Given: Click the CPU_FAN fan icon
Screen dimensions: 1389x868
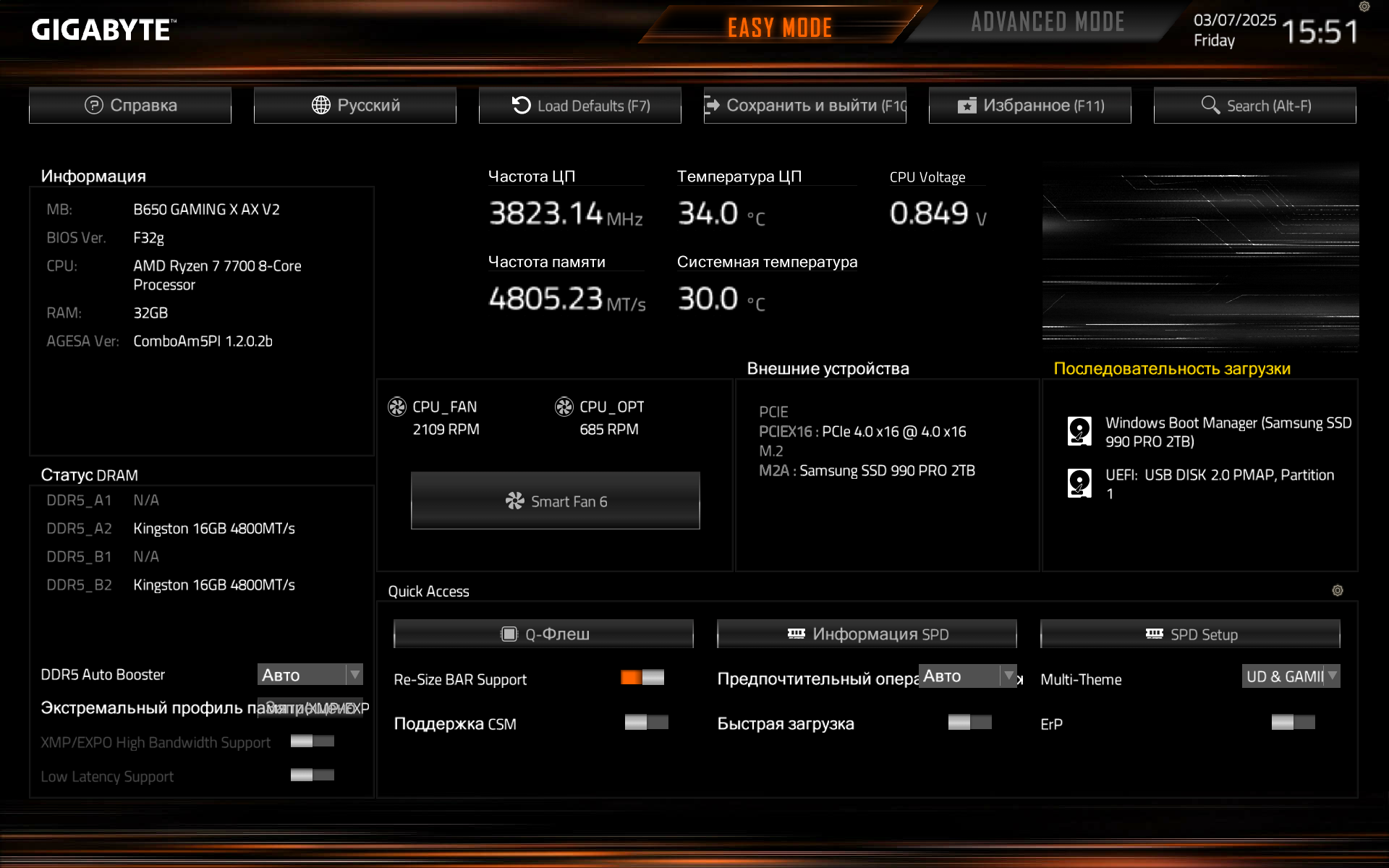Looking at the screenshot, I should tap(397, 407).
